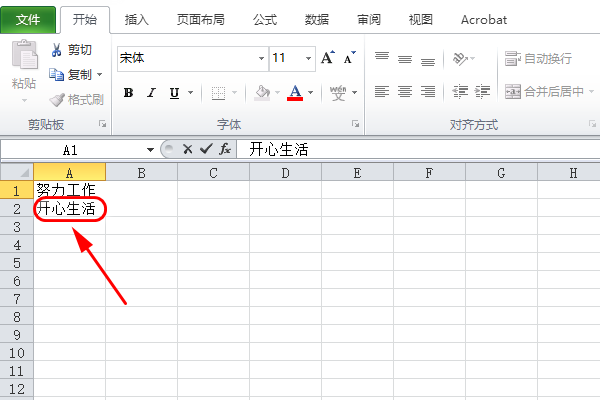
Task: Click the Paste clipboard icon
Action: [24, 54]
